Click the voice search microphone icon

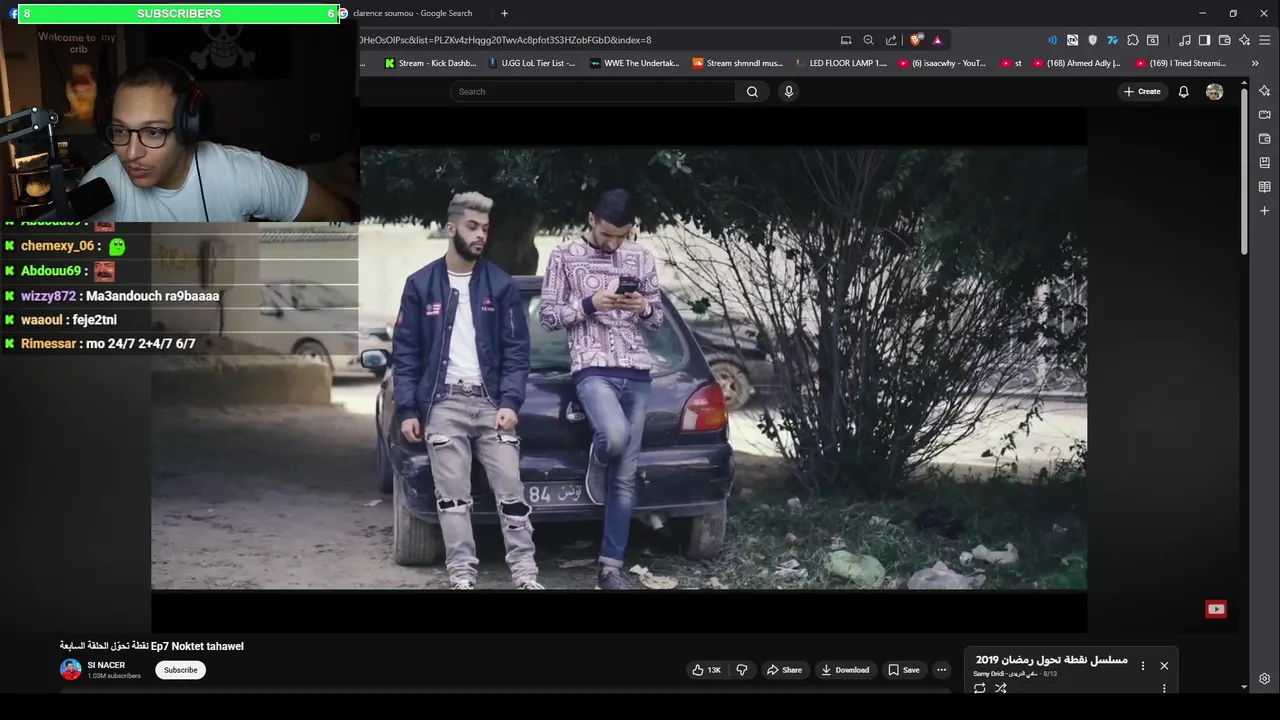[788, 92]
